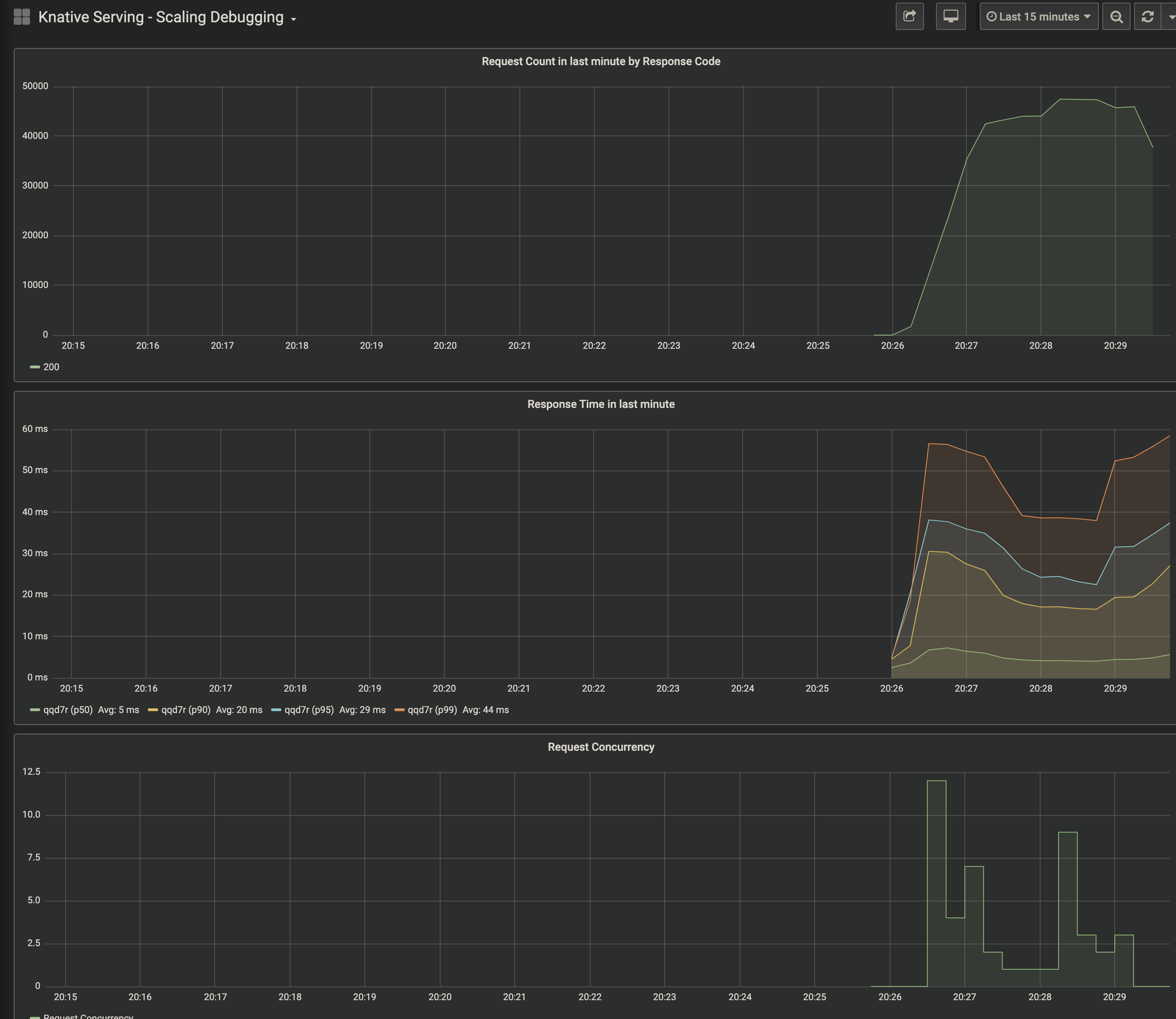Click the refresh dashboard icon

[1147, 16]
